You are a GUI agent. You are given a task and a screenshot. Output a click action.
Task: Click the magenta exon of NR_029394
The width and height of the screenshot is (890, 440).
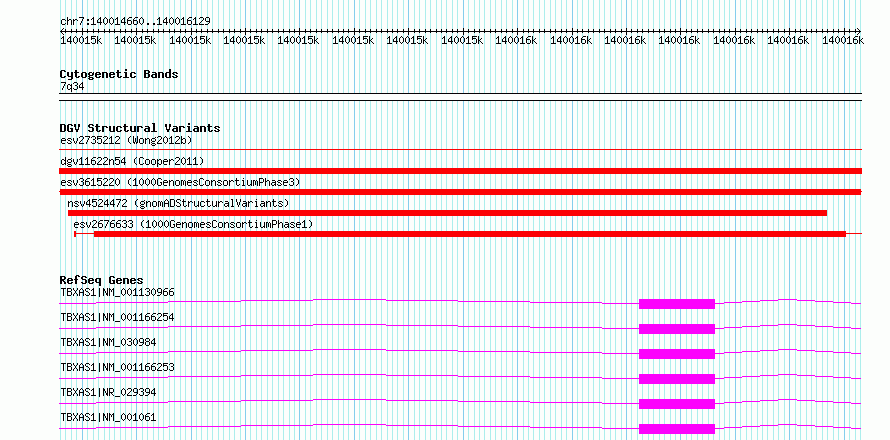pyautogui.click(x=677, y=404)
